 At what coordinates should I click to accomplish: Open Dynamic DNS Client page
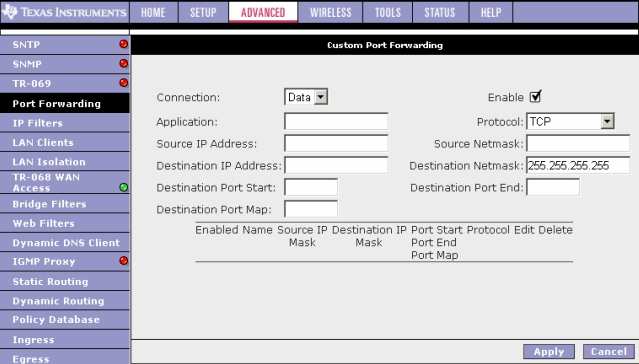[64, 243]
